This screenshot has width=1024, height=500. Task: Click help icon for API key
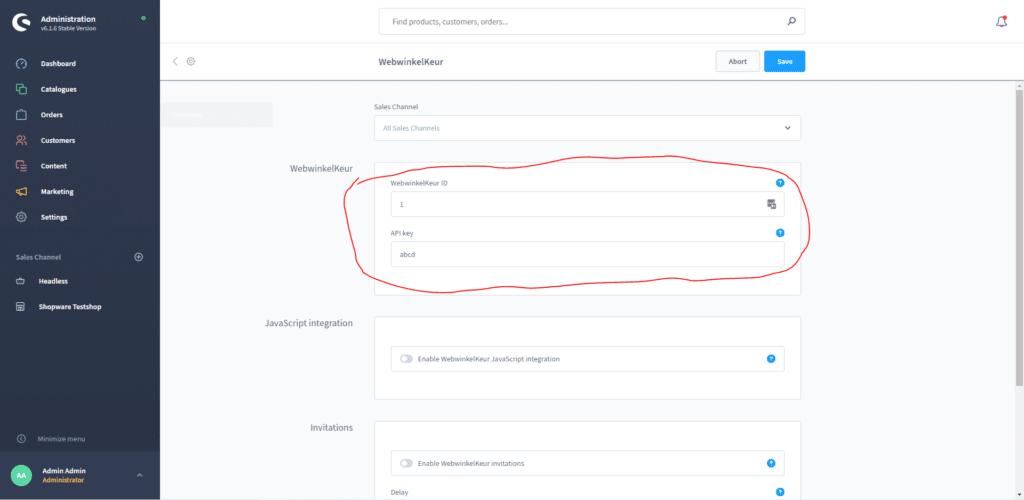pyautogui.click(x=779, y=232)
